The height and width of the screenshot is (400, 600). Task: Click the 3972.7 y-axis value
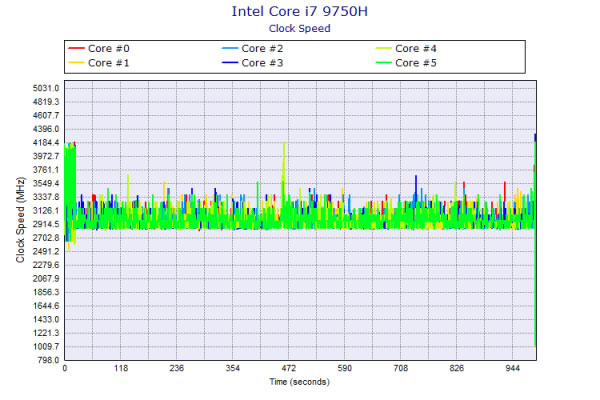46,156
